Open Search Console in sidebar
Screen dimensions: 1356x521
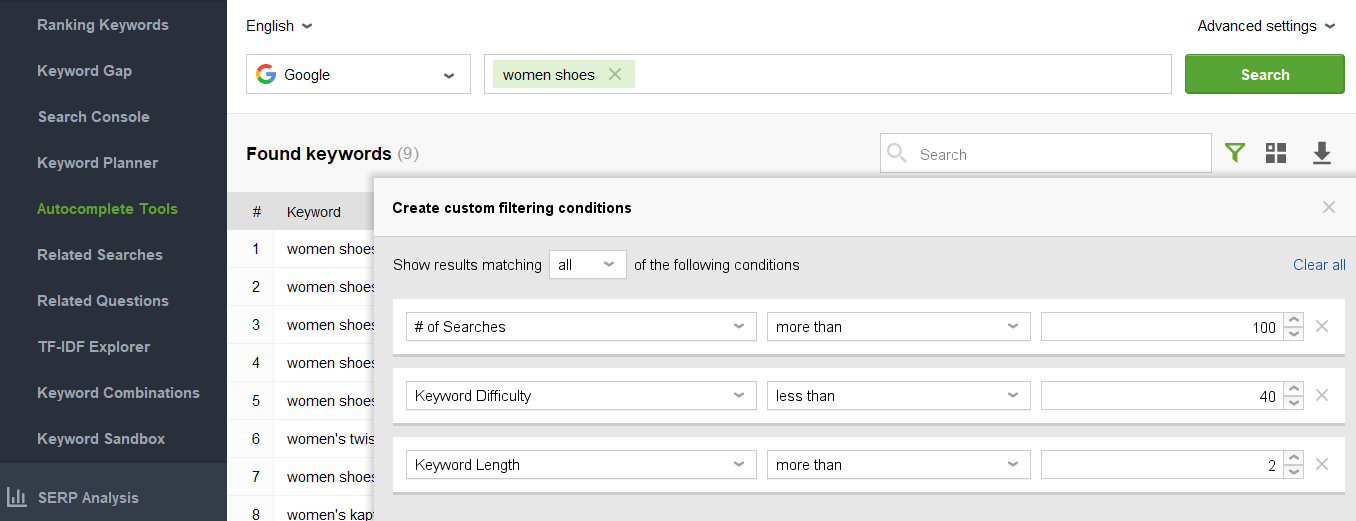pyautogui.click(x=93, y=117)
